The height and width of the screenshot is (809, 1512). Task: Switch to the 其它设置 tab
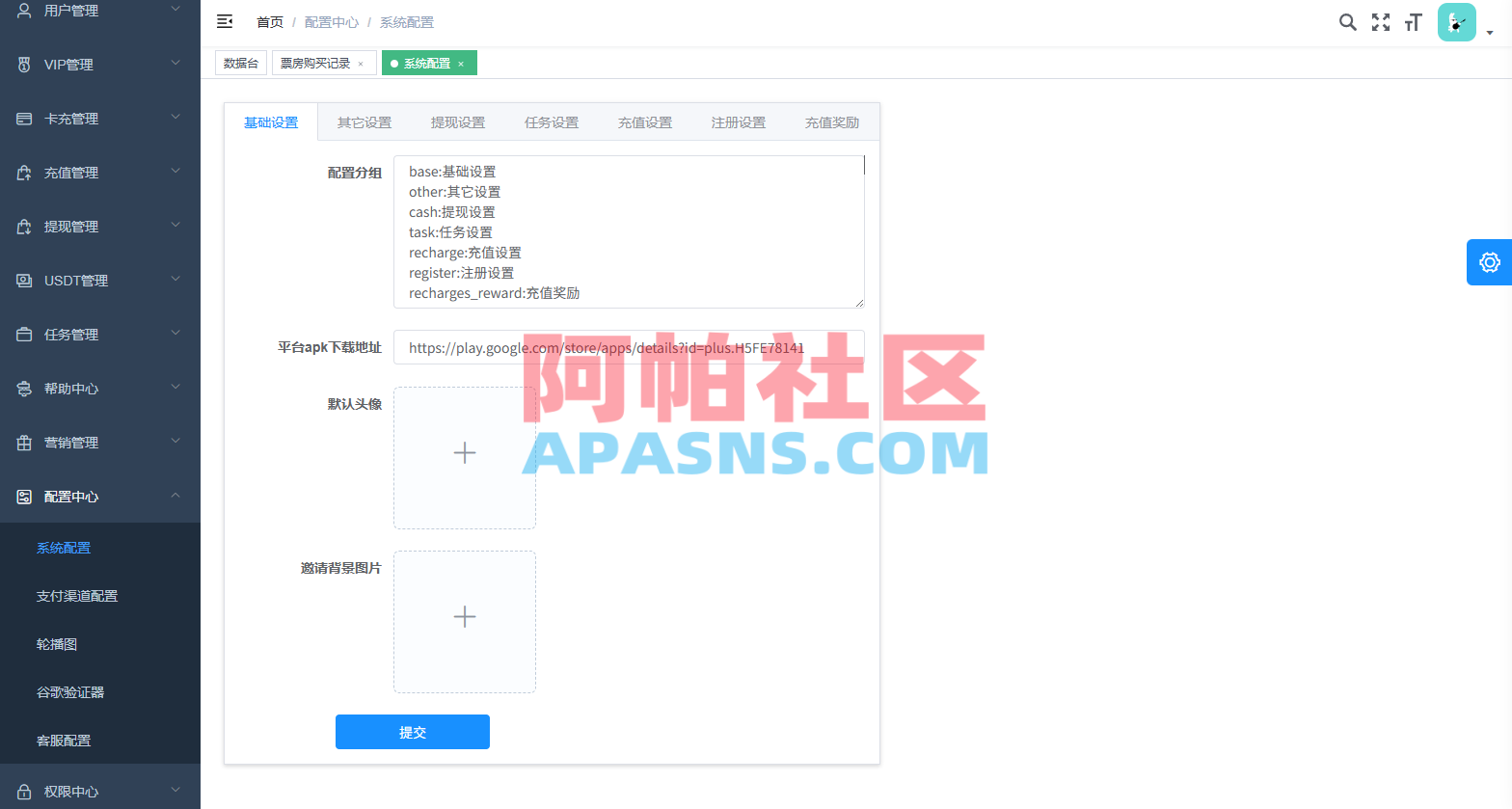[364, 122]
